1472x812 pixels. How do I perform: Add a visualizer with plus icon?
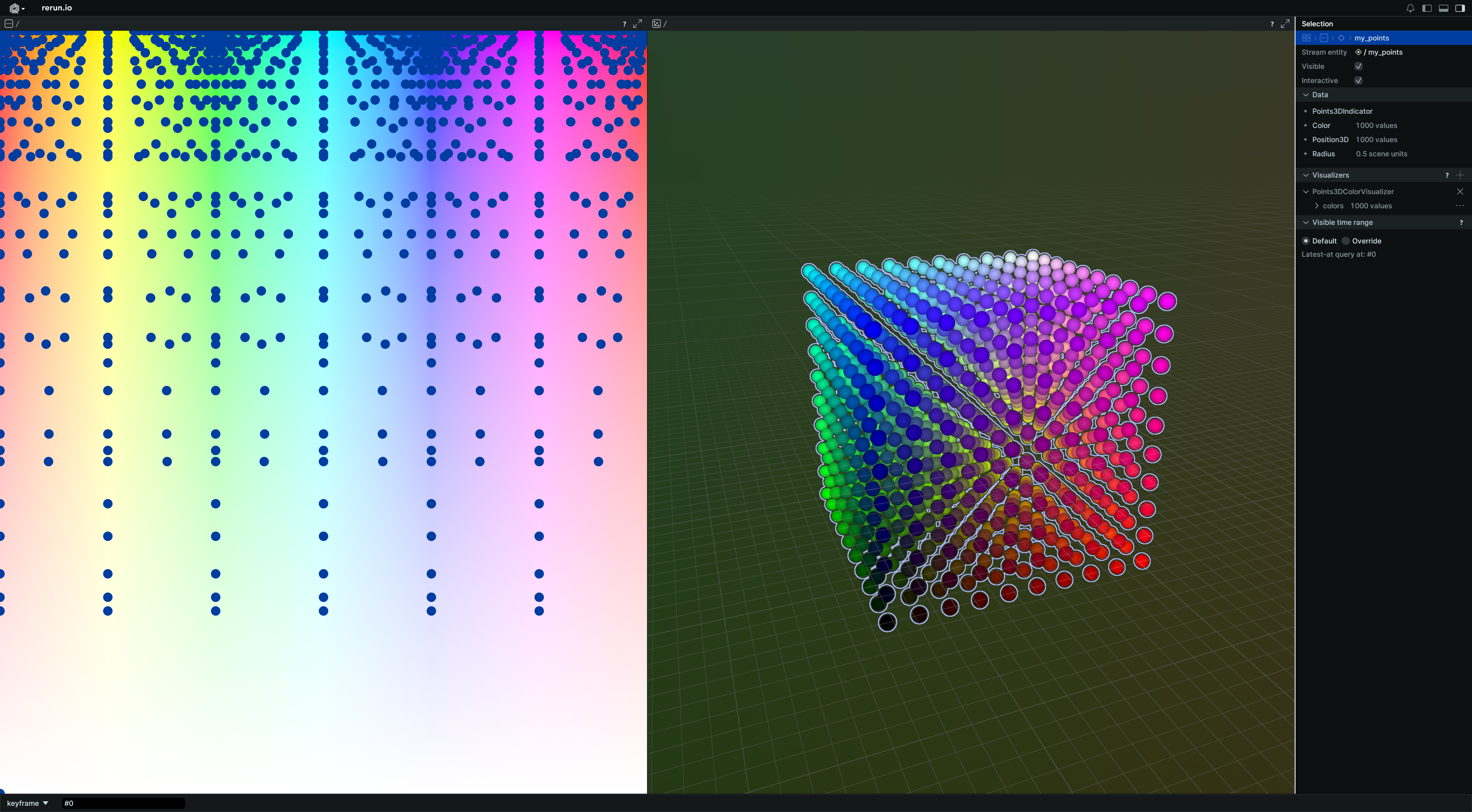point(1460,175)
